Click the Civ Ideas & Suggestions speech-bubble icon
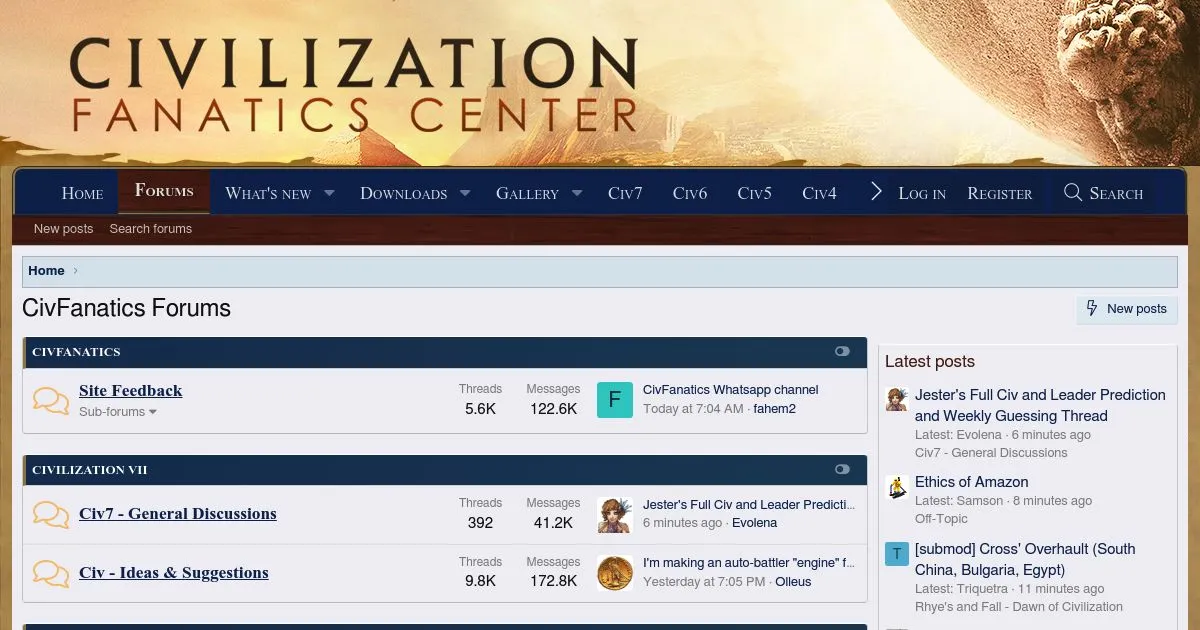 [51, 573]
